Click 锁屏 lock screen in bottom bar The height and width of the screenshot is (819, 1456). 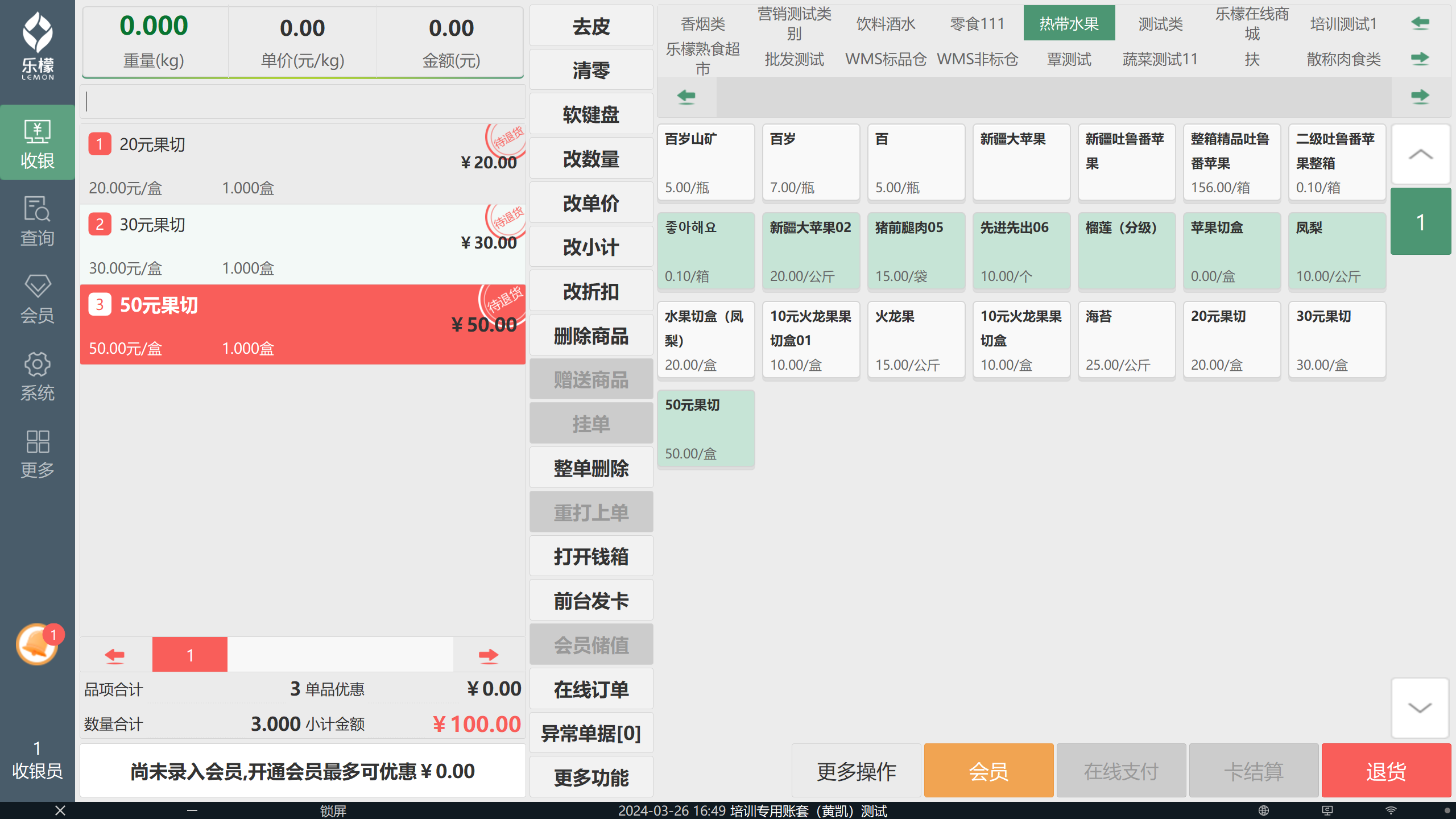(x=333, y=810)
